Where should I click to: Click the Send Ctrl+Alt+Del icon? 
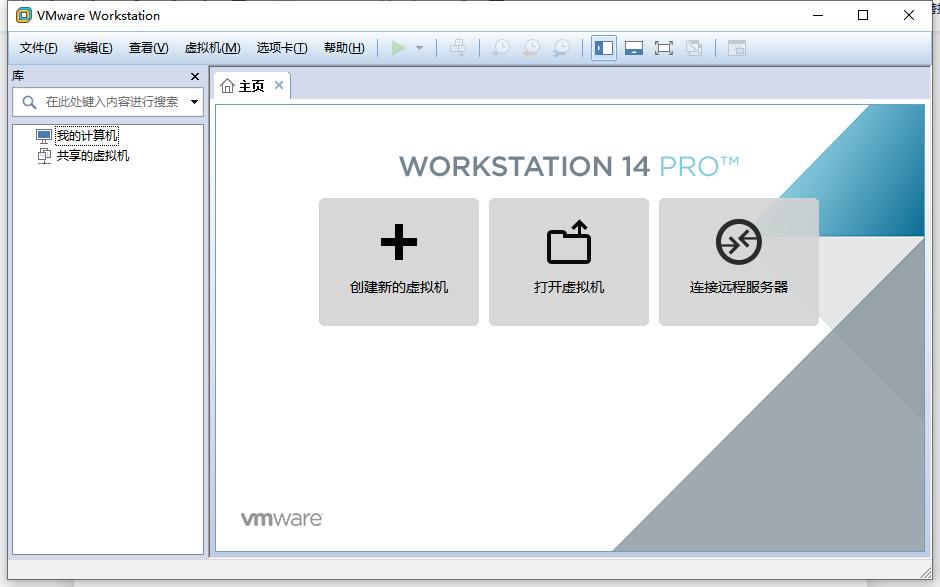[x=457, y=47]
